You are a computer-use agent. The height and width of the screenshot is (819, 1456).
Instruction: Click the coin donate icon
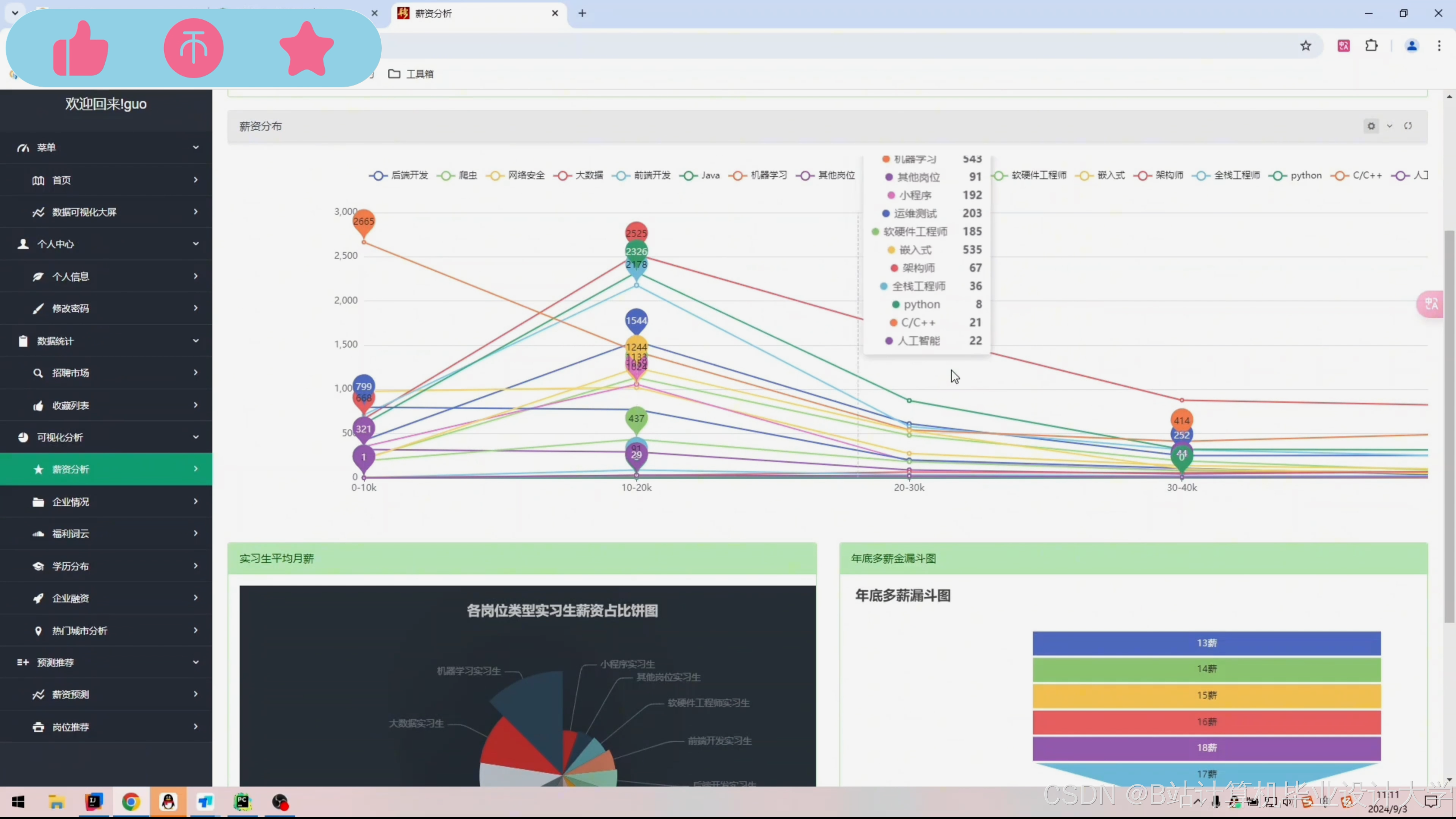pyautogui.click(x=193, y=49)
